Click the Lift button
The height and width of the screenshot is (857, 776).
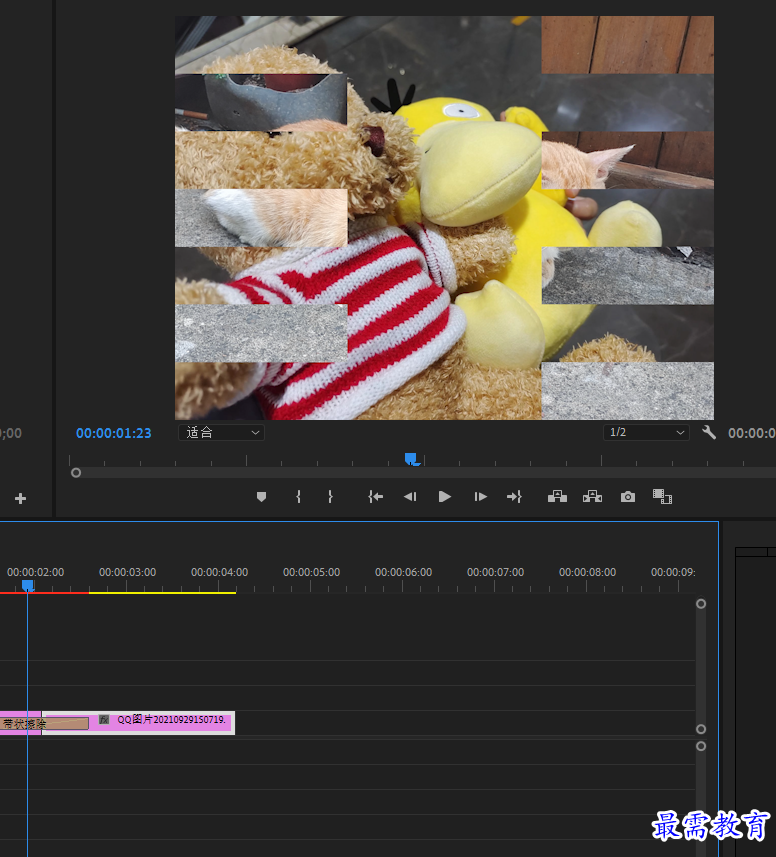(x=557, y=496)
